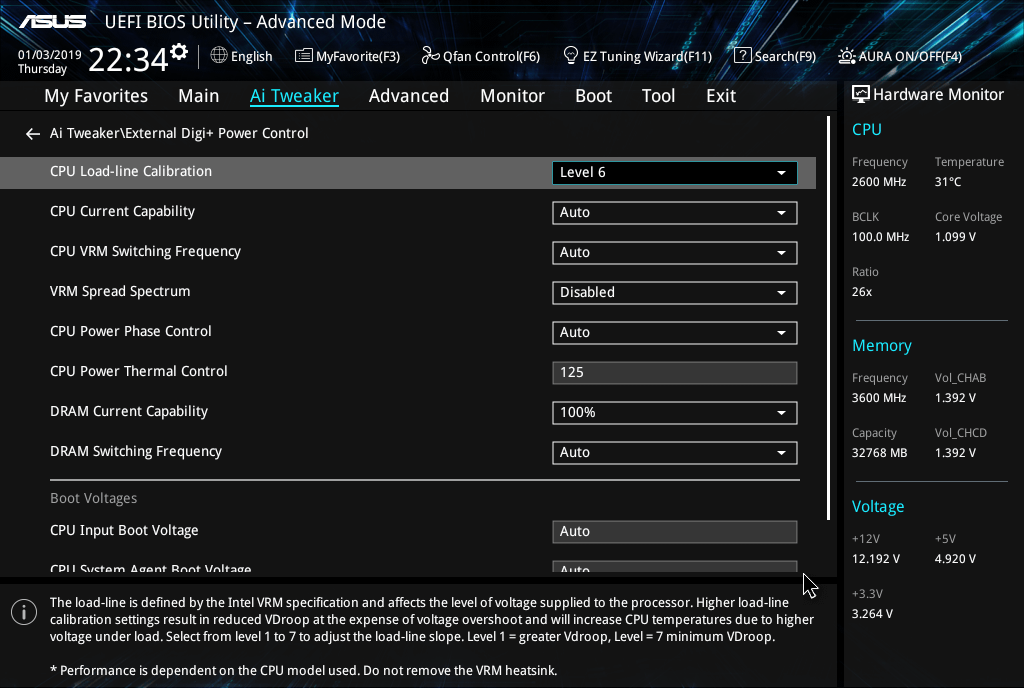Click CPU System Agent Boot Voltage field
Screen dimensions: 1024x688
click(675, 567)
